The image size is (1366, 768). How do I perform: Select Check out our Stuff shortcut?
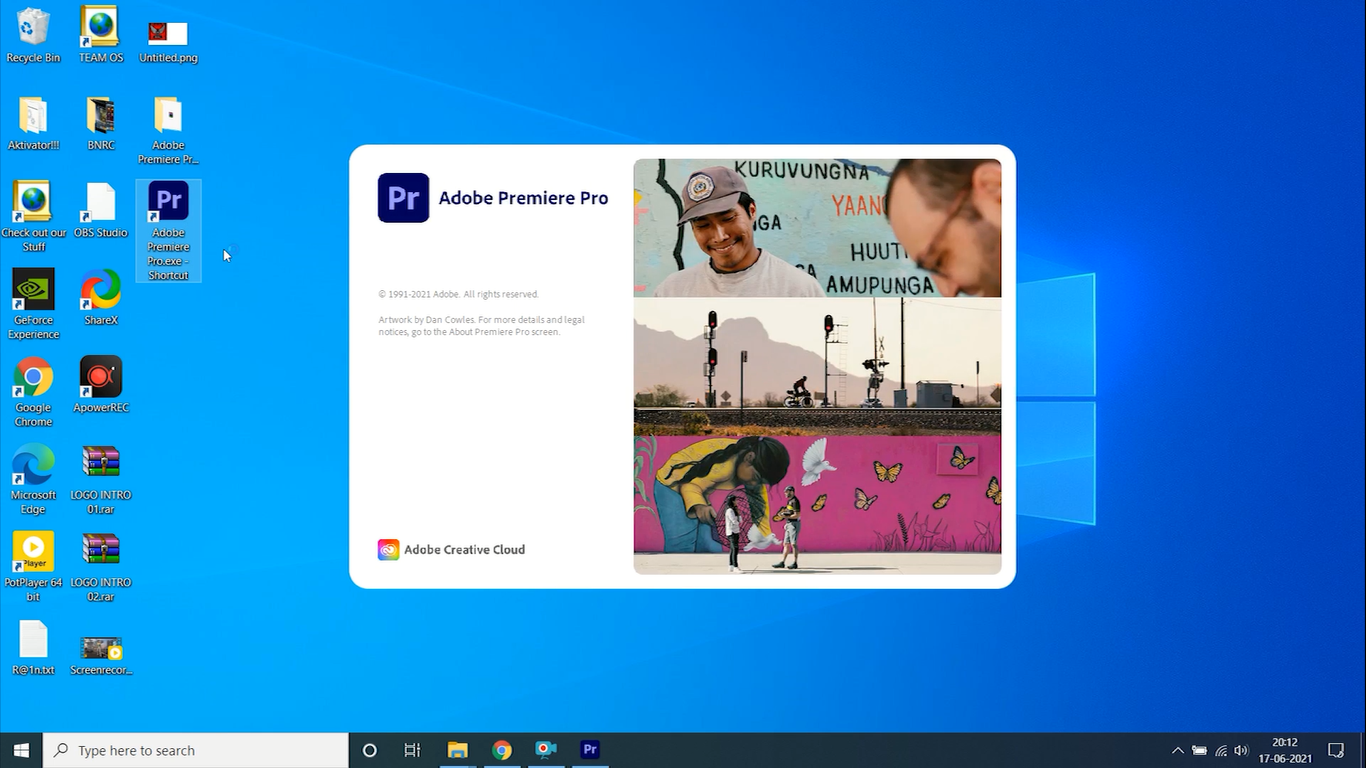click(33, 217)
